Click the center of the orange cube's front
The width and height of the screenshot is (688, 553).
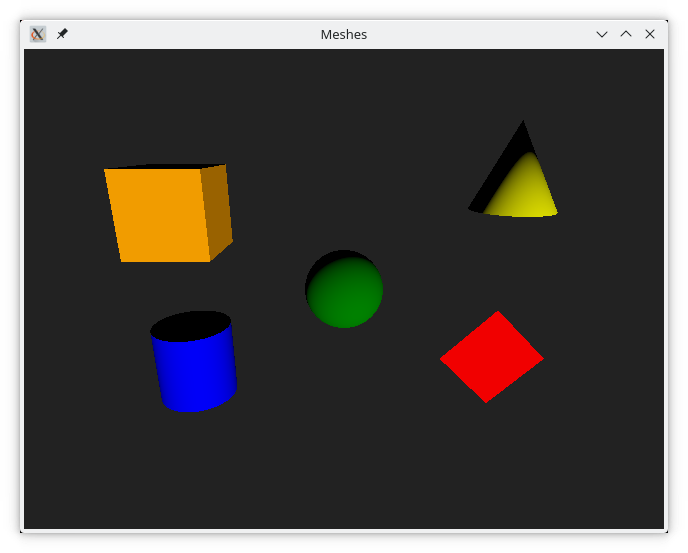point(158,215)
